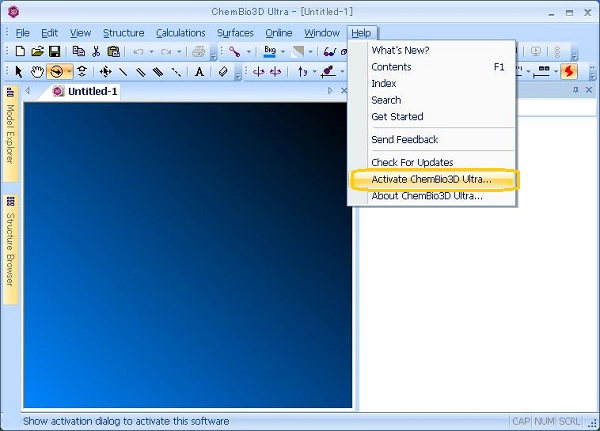Viewport: 600px width, 431px height.
Task: Select the text building tool
Action: [199, 71]
